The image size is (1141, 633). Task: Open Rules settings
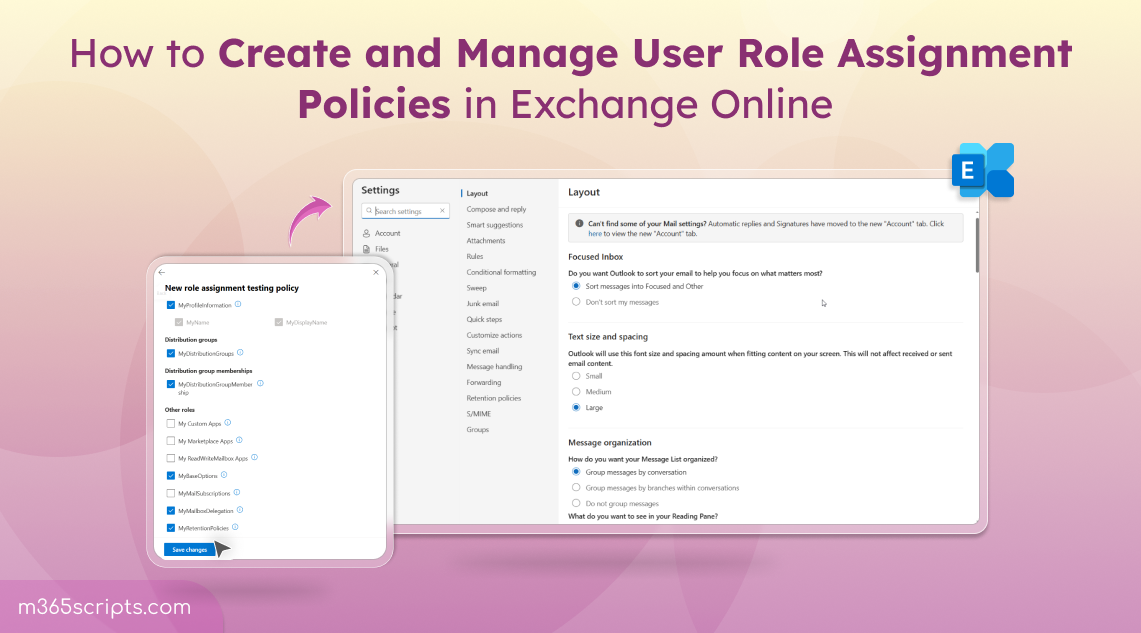click(475, 256)
